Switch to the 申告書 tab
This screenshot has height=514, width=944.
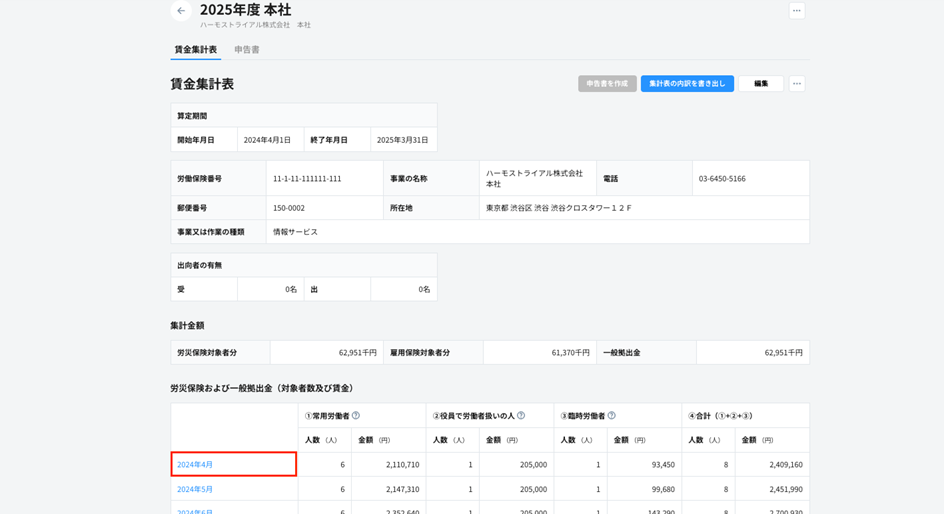(x=247, y=49)
